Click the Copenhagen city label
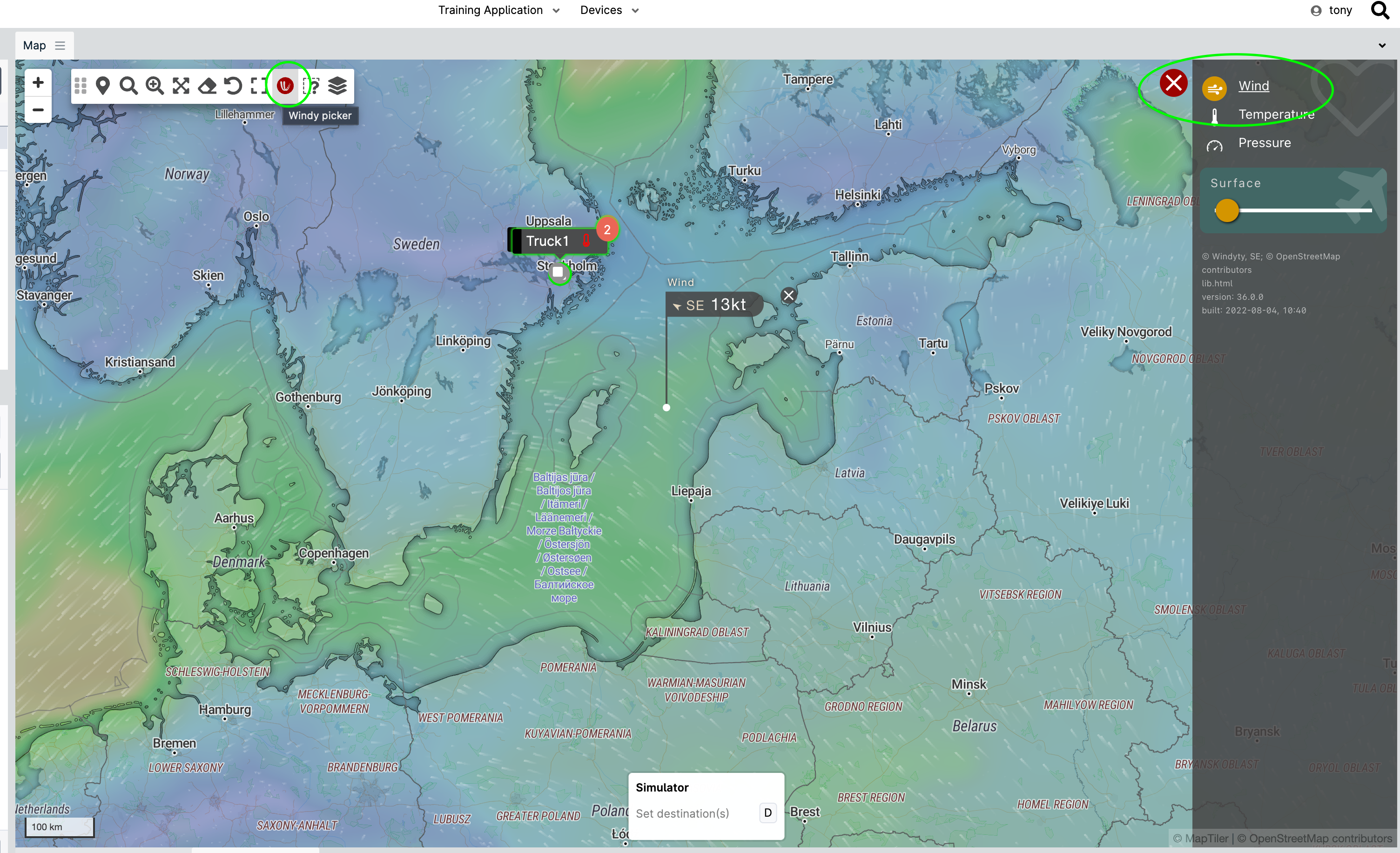Screen dimensions: 1400x853 point(334,553)
